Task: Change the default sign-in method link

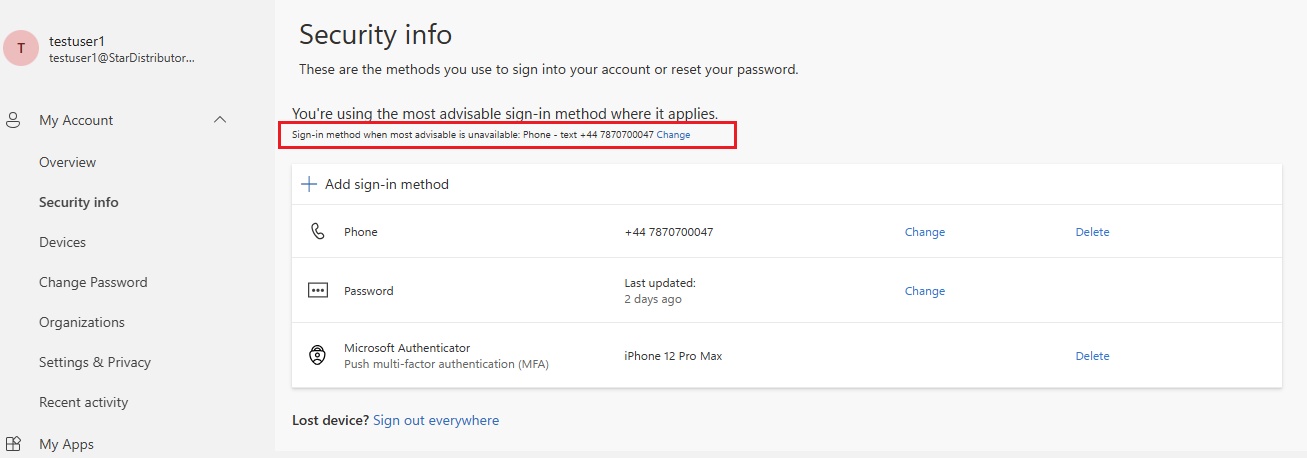Action: click(x=673, y=135)
